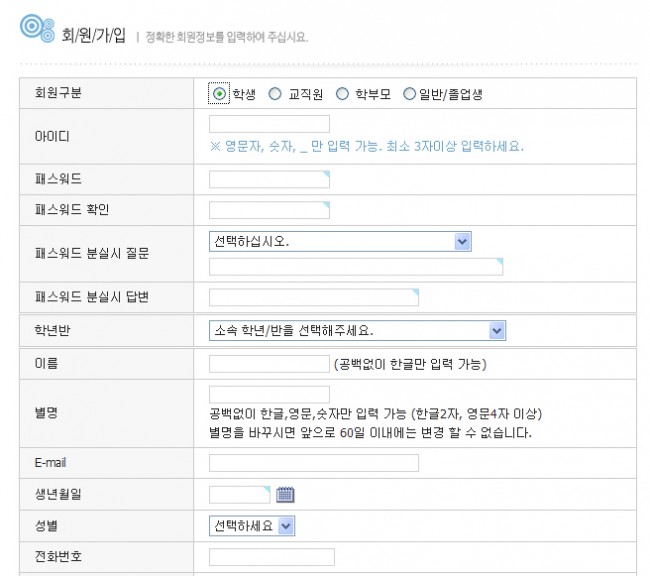The width and height of the screenshot is (650, 576).
Task: Click the 생년월일 date field
Action: (x=239, y=493)
